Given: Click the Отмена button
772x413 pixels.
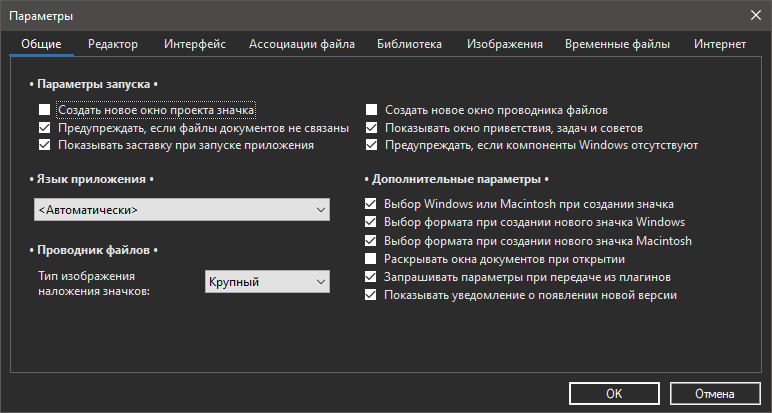Looking at the screenshot, I should click(x=715, y=394).
